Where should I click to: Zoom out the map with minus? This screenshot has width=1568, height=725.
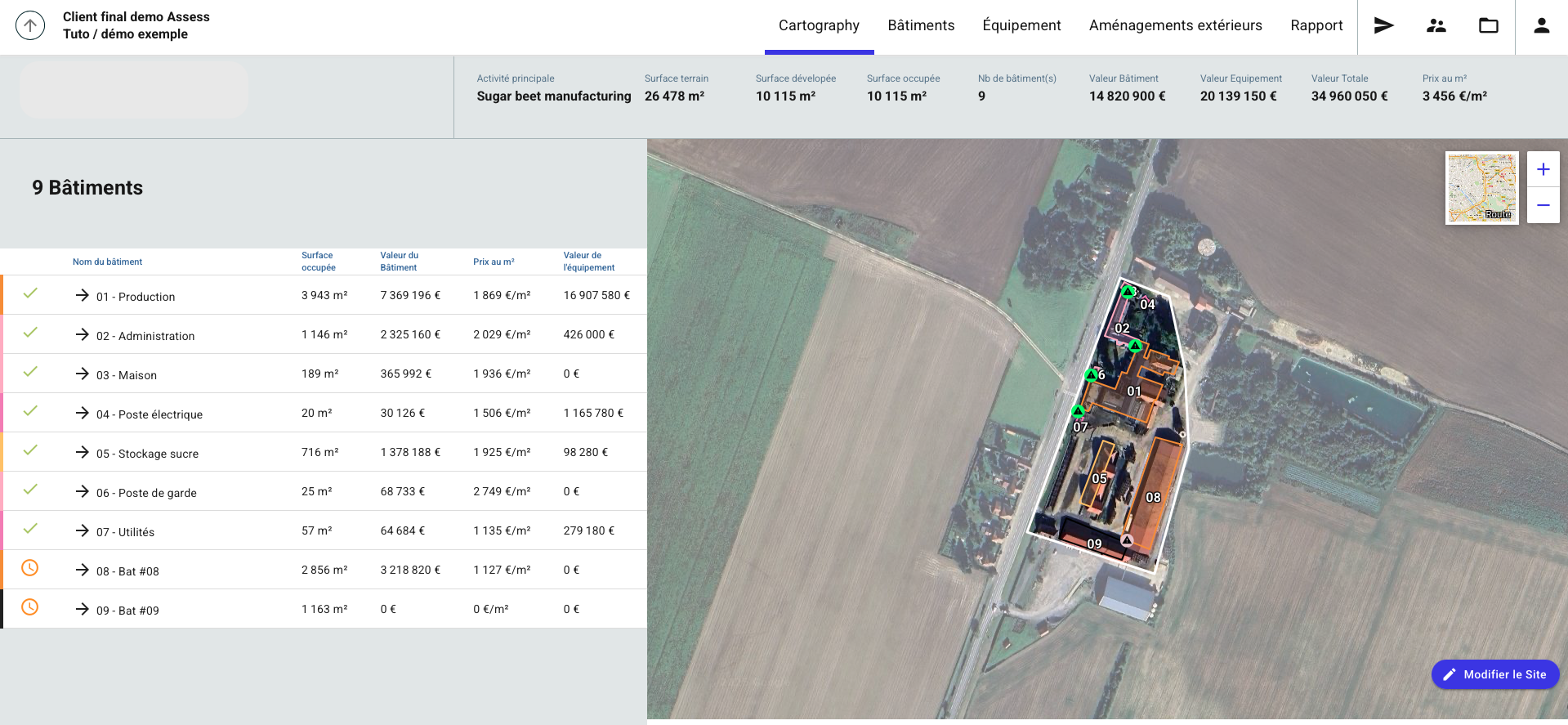click(1543, 205)
